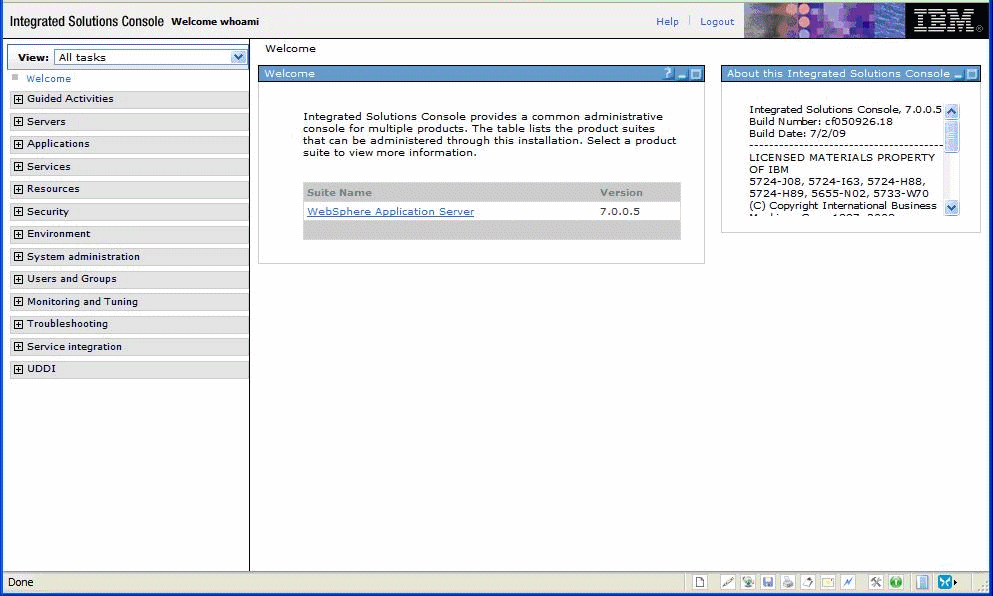
Task: Click the Build Number cf050926.18 text
Action: pyautogui.click(x=821, y=122)
